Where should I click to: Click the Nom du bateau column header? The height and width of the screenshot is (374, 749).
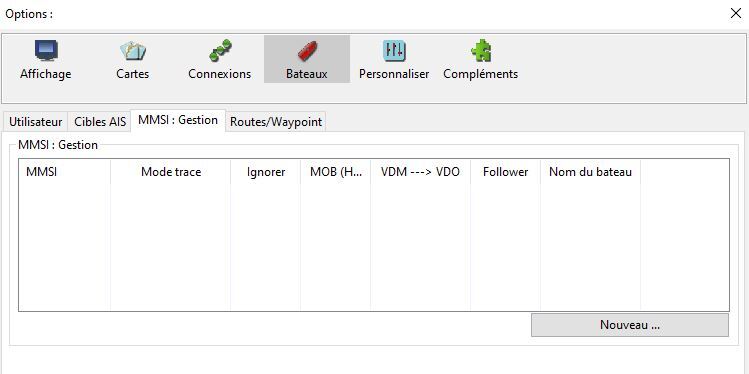(590, 172)
